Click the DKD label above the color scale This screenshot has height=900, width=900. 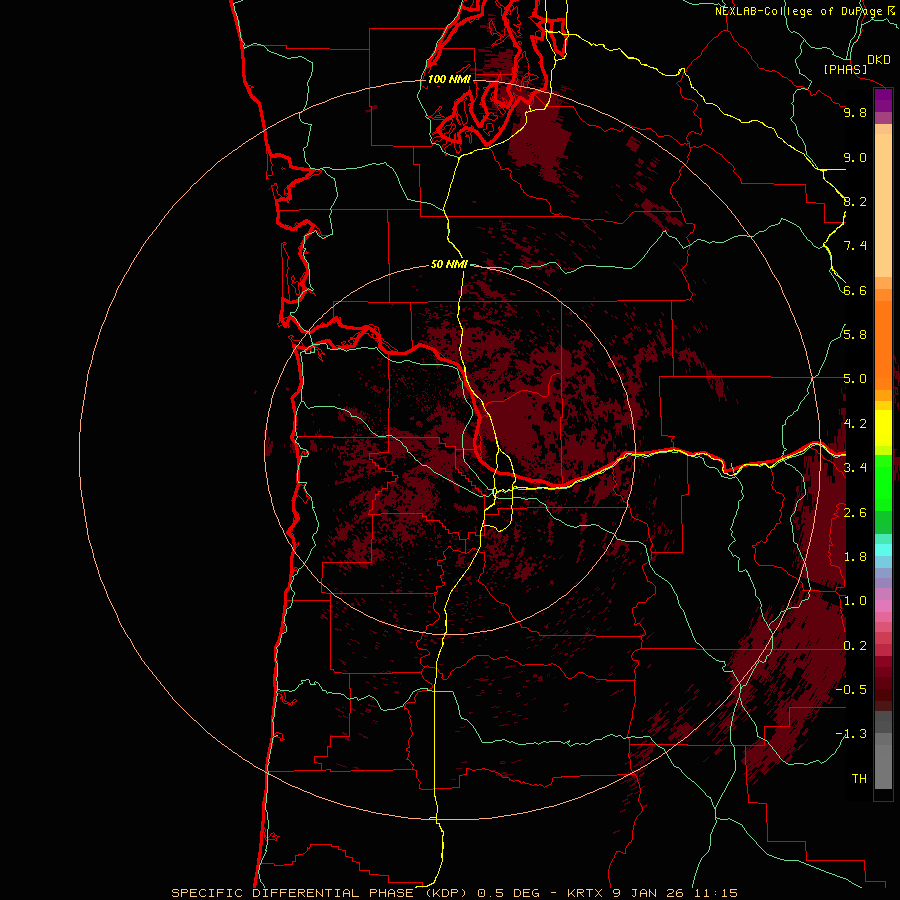click(x=879, y=60)
